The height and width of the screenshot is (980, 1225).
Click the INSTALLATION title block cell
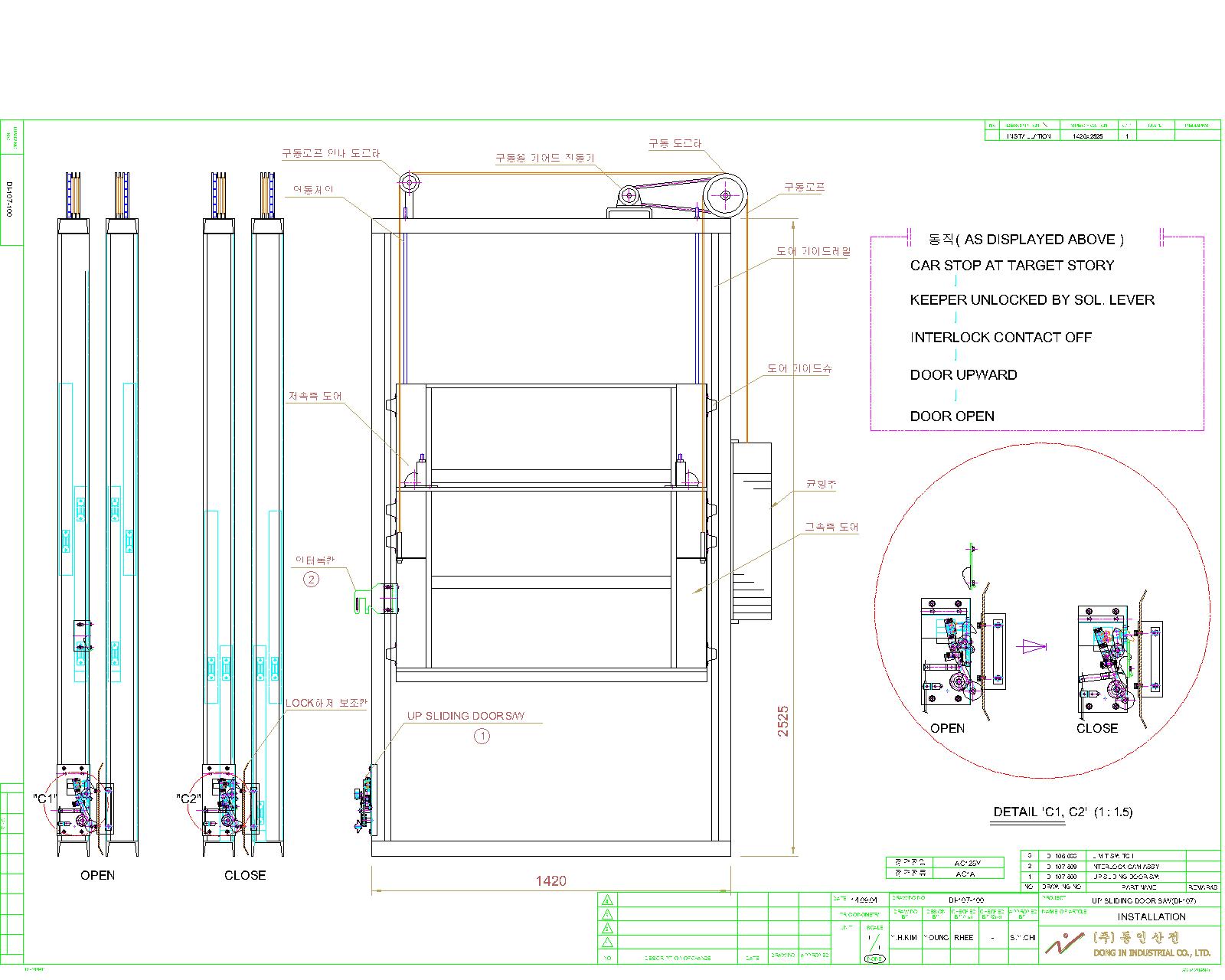(x=1151, y=916)
